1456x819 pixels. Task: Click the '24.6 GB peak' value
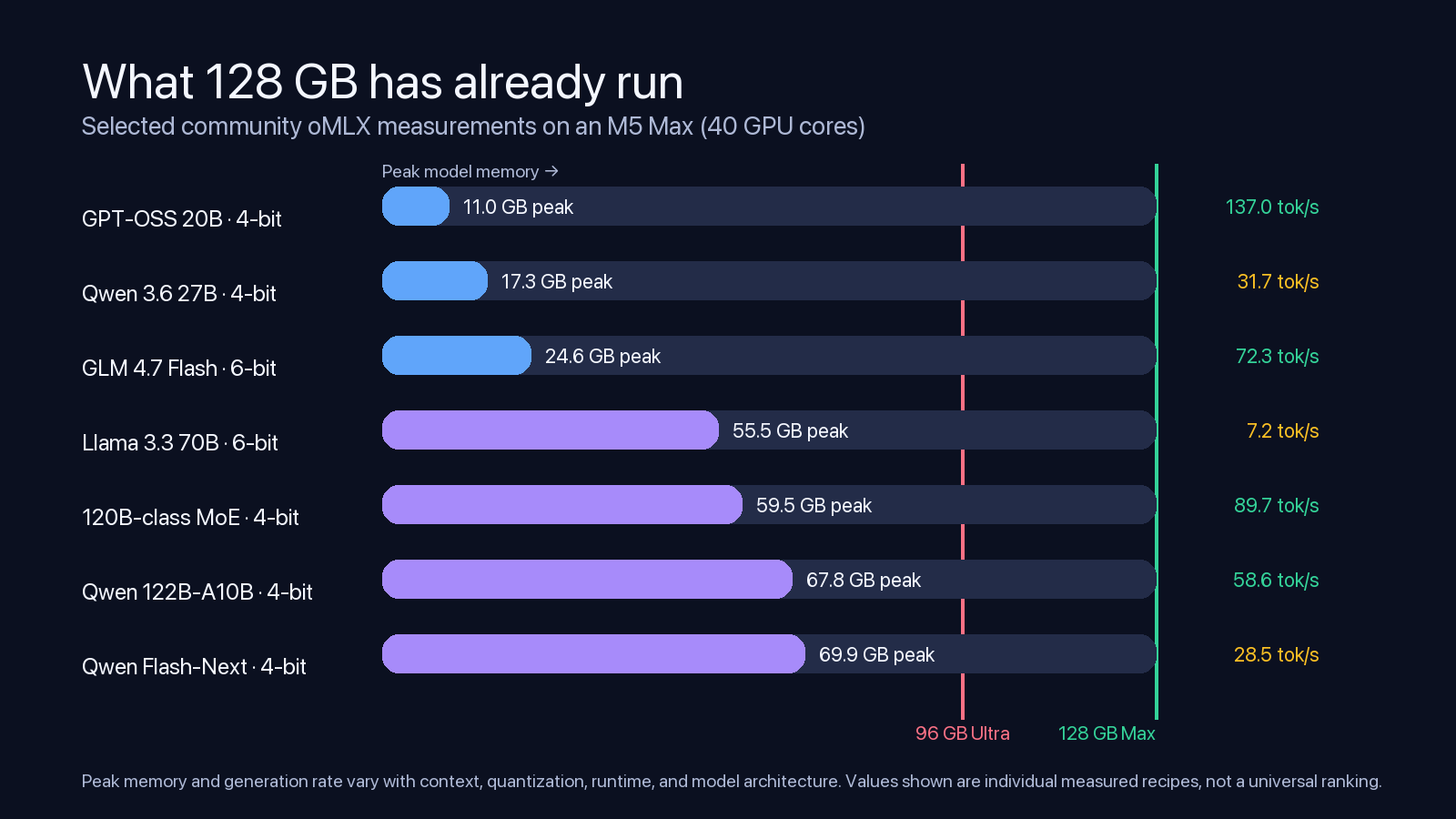point(602,357)
